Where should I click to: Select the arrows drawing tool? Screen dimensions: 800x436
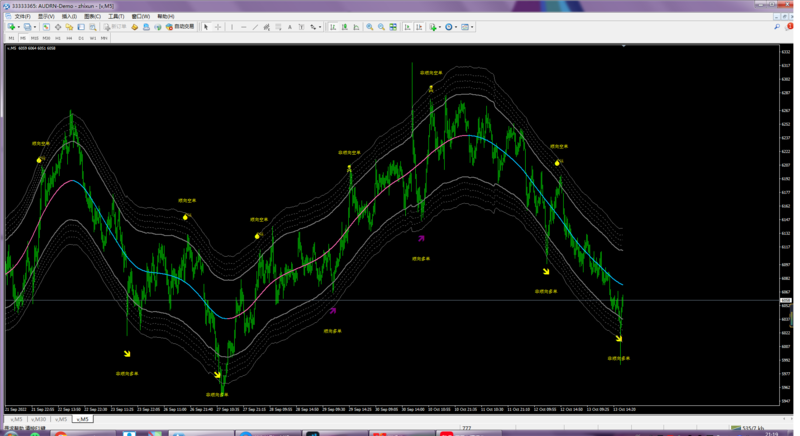pos(313,27)
